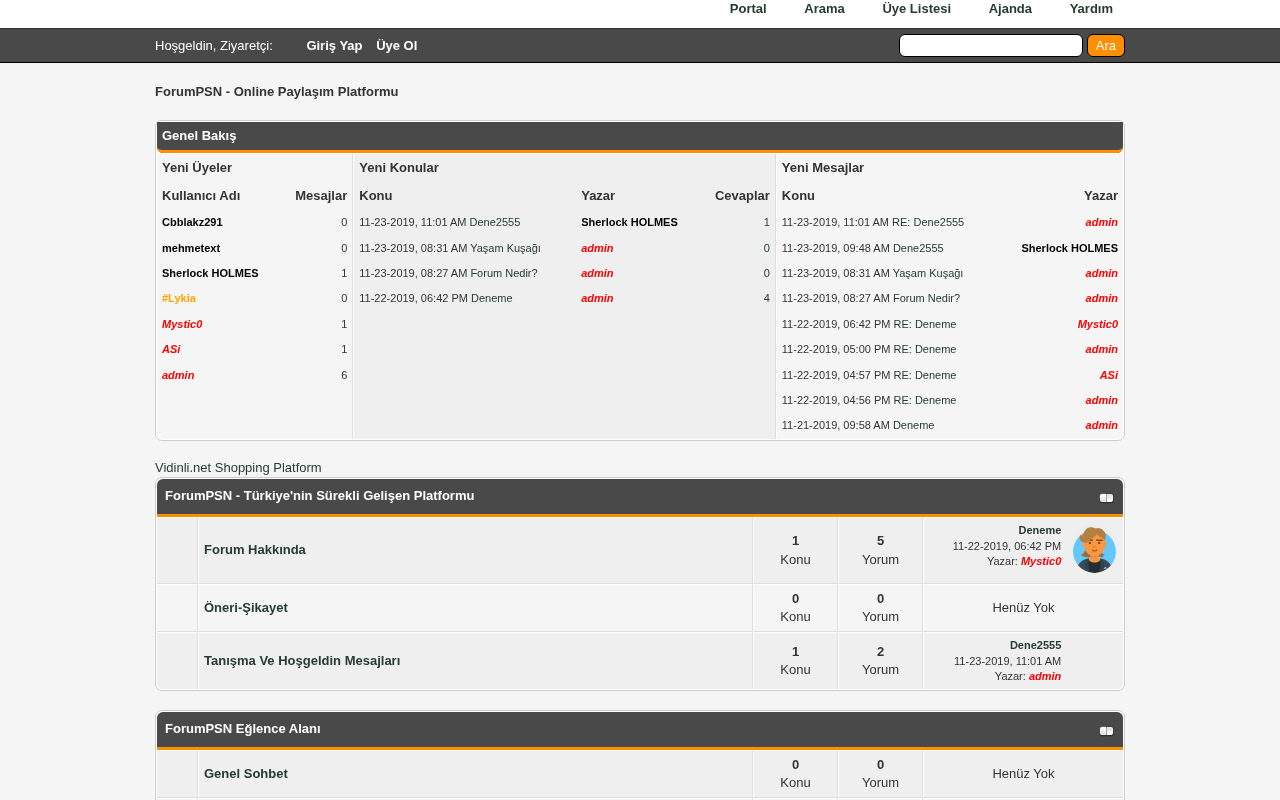
Task: Click the Üye Ol register link
Action: coord(397,46)
